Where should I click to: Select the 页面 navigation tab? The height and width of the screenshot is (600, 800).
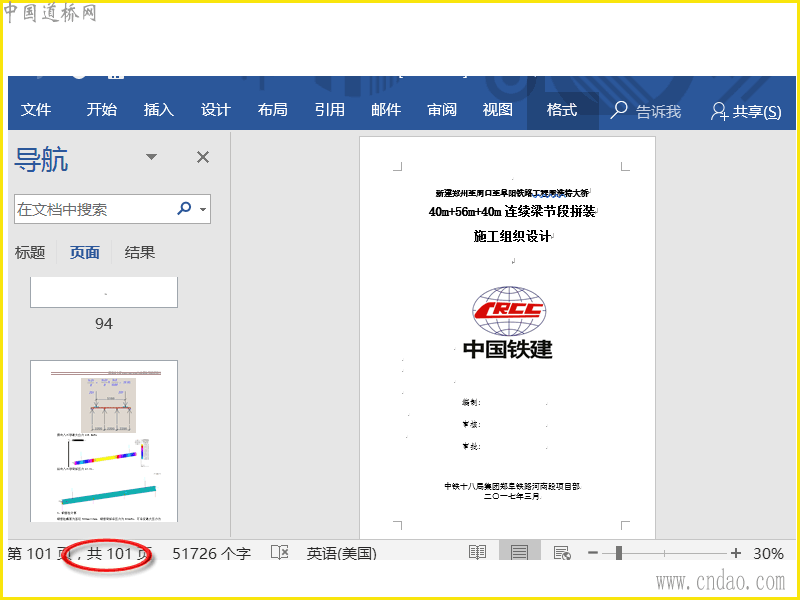coord(85,252)
